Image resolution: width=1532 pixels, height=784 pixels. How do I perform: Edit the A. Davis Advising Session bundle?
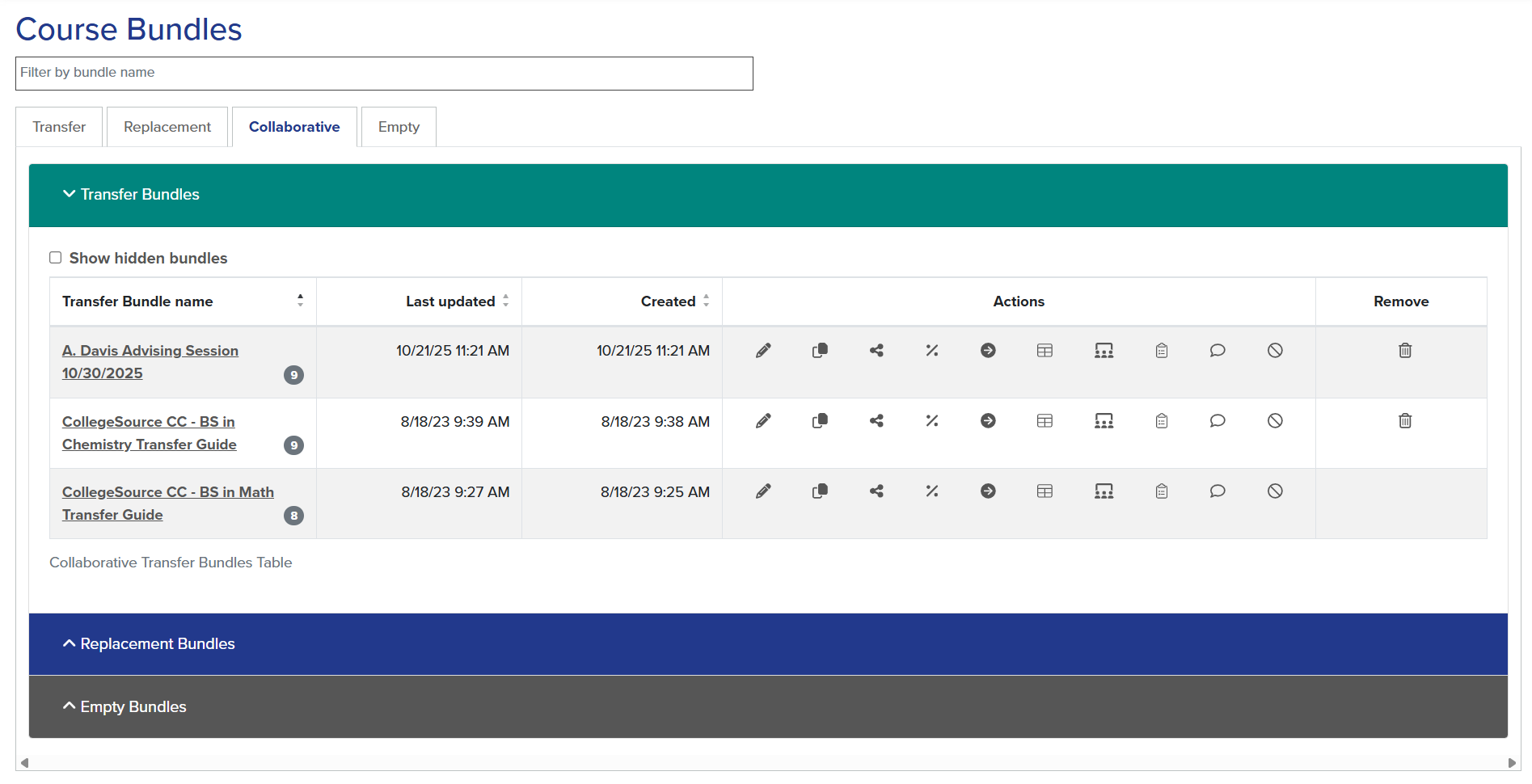763,351
